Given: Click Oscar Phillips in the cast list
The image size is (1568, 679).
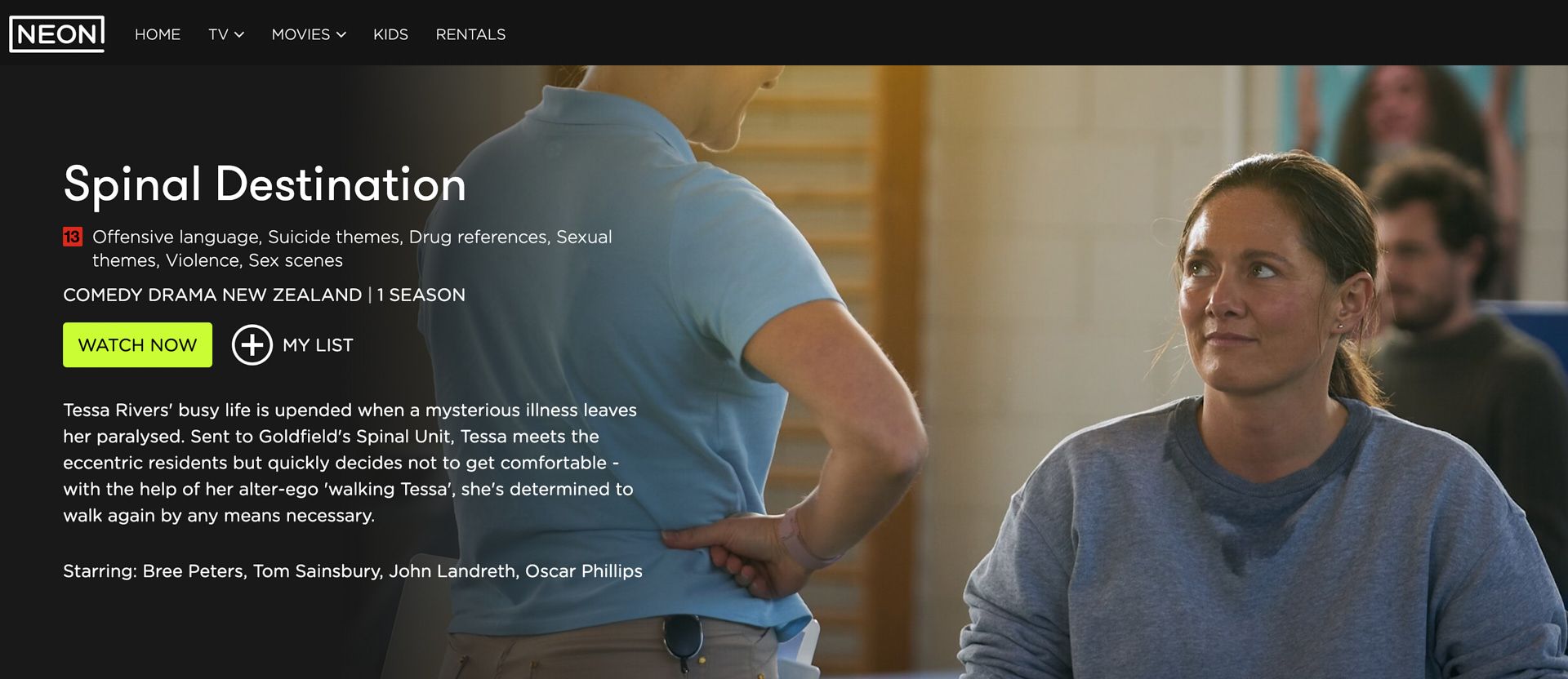Looking at the screenshot, I should [584, 571].
